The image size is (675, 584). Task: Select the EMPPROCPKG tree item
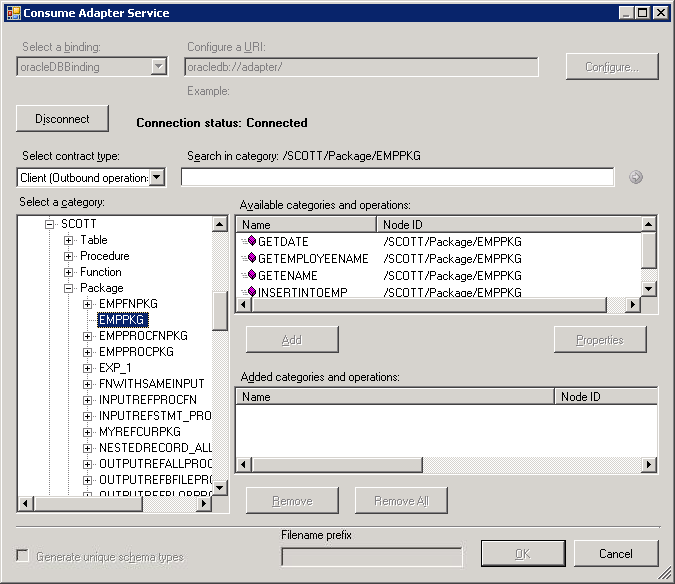pyautogui.click(x=136, y=352)
